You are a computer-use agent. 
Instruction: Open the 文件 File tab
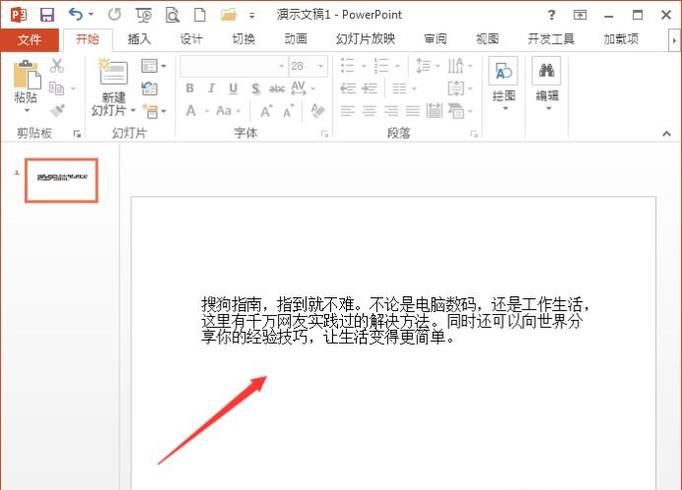point(30,40)
